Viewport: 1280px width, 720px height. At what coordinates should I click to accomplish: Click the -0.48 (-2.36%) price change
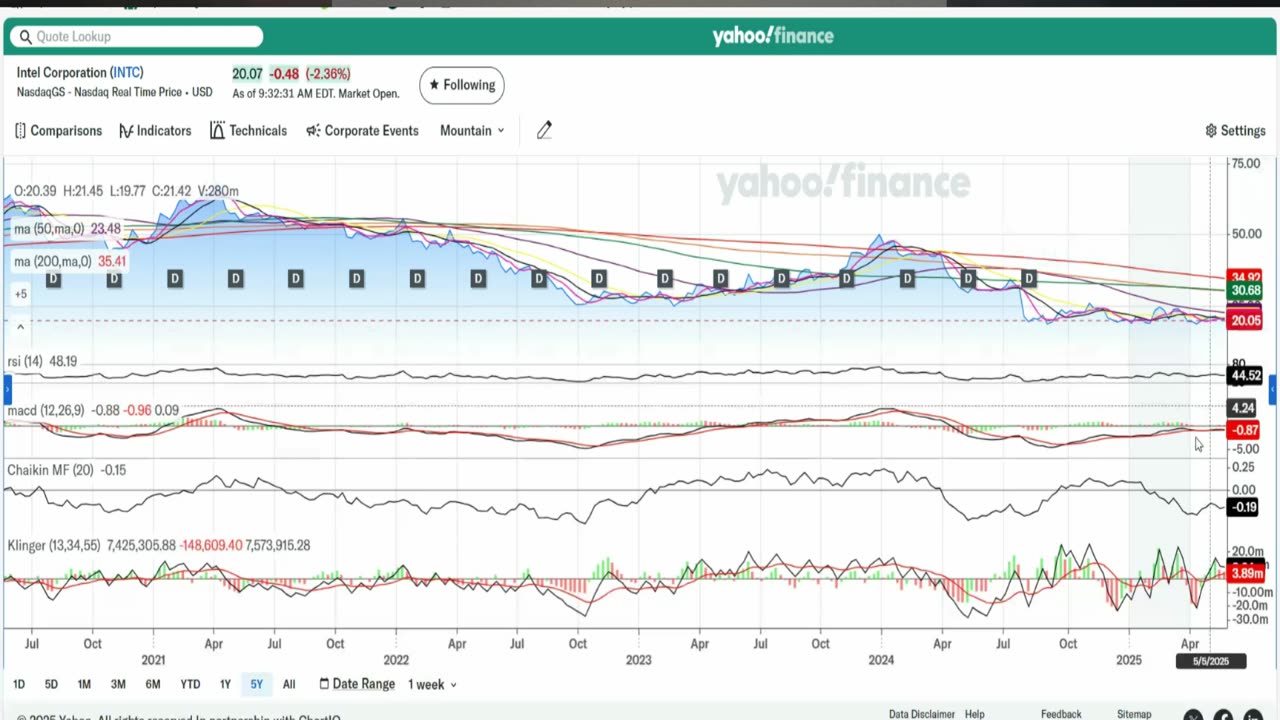[310, 74]
